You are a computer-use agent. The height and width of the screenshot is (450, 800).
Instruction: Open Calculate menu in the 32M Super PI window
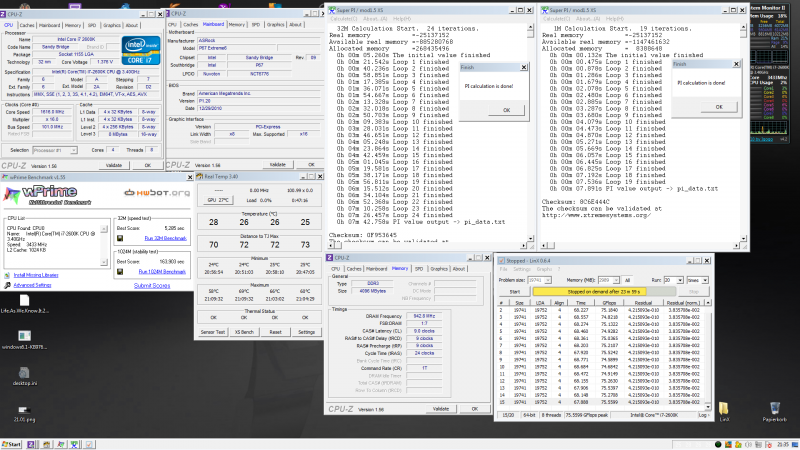pos(343,19)
